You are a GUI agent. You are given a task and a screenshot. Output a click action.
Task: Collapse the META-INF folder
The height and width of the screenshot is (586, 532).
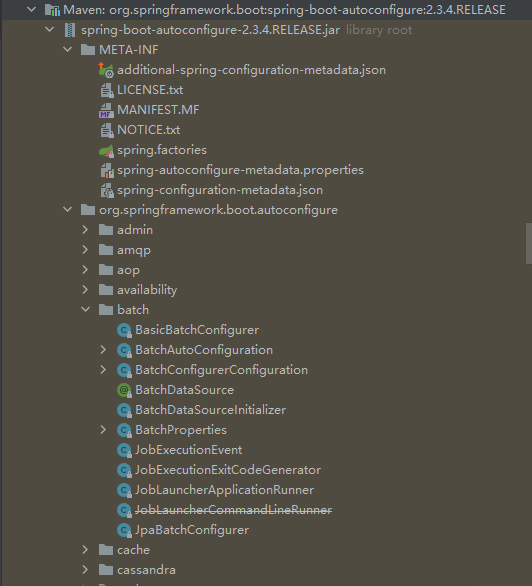(68, 49)
